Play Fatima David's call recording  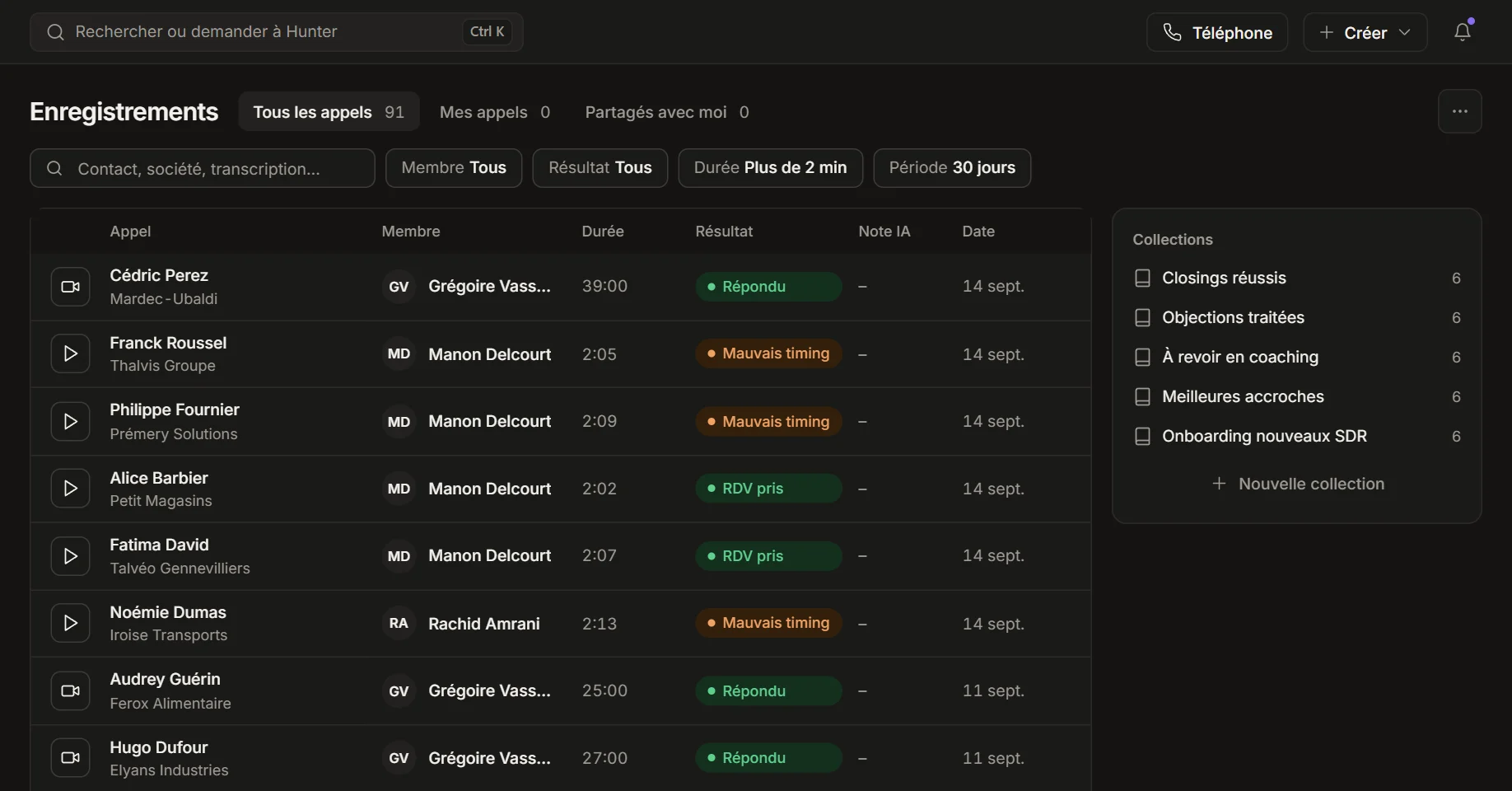click(70, 556)
